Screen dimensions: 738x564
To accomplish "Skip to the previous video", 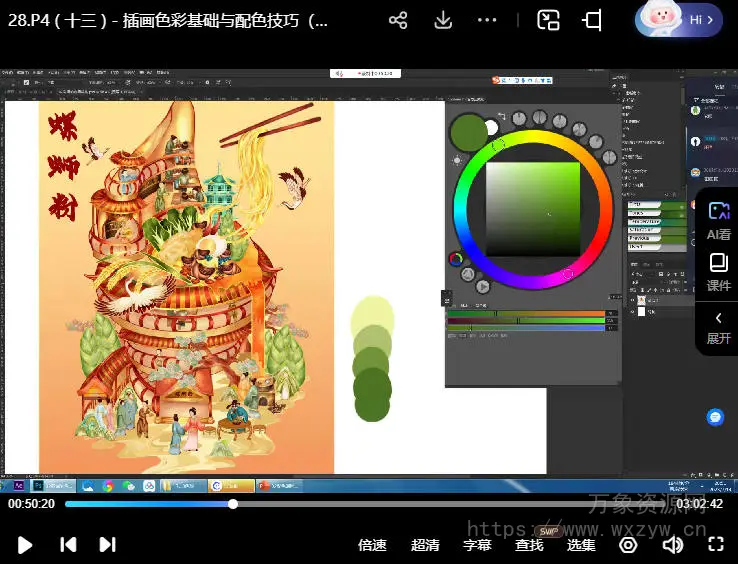I will pyautogui.click(x=68, y=545).
